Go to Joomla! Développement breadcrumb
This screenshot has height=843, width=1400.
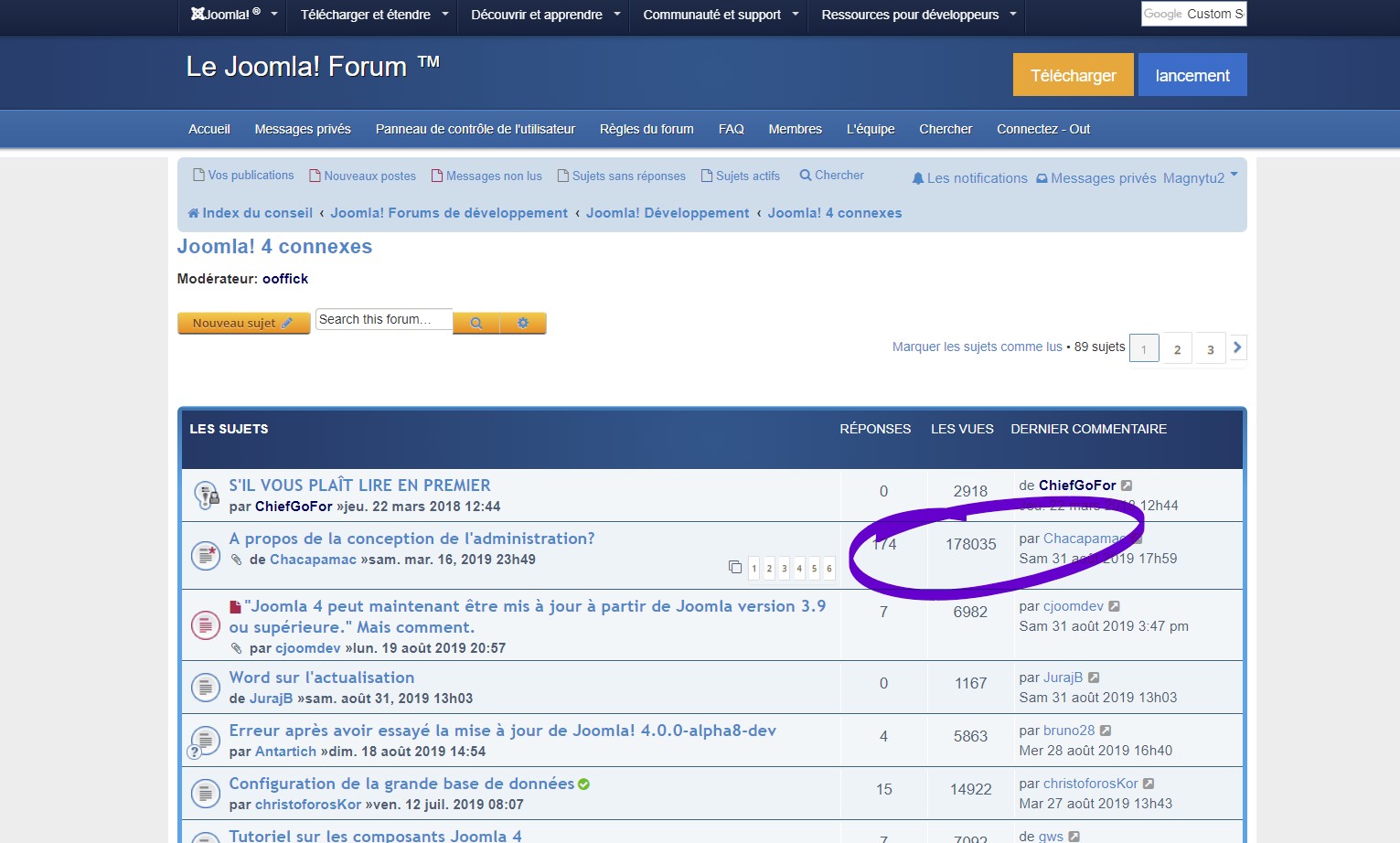click(668, 213)
